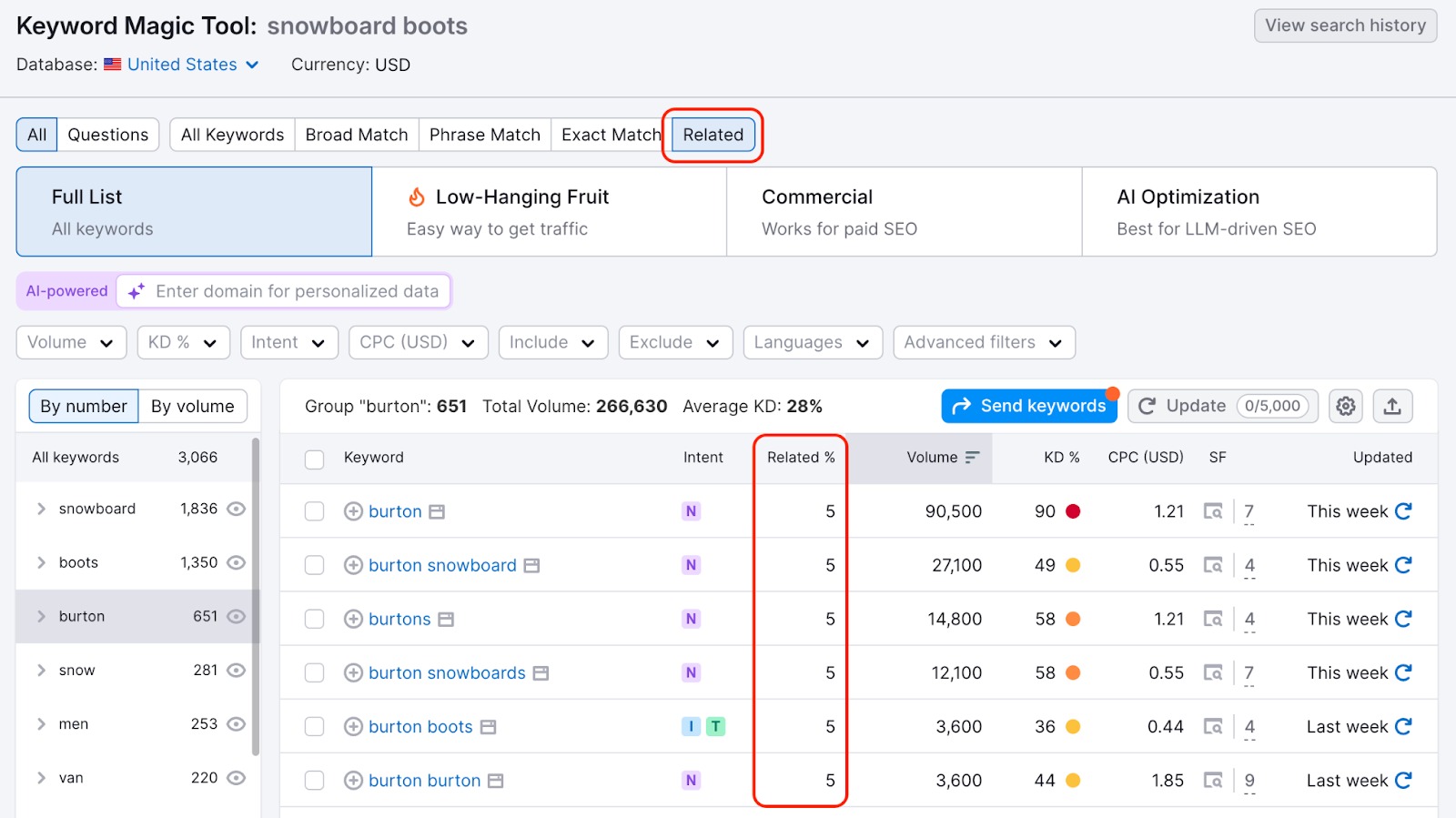Hide snowboard group with eye icon
This screenshot has width=1456, height=818.
coord(236,509)
